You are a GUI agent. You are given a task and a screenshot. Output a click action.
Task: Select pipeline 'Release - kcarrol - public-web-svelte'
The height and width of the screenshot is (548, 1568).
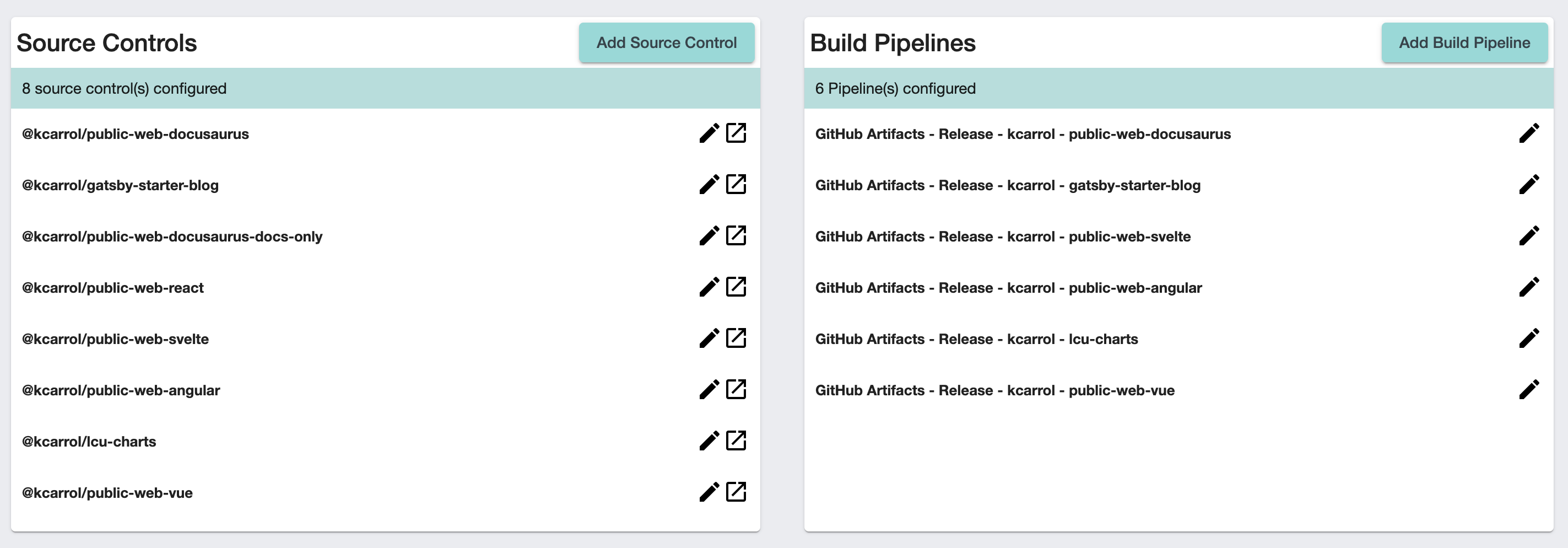point(1003,237)
